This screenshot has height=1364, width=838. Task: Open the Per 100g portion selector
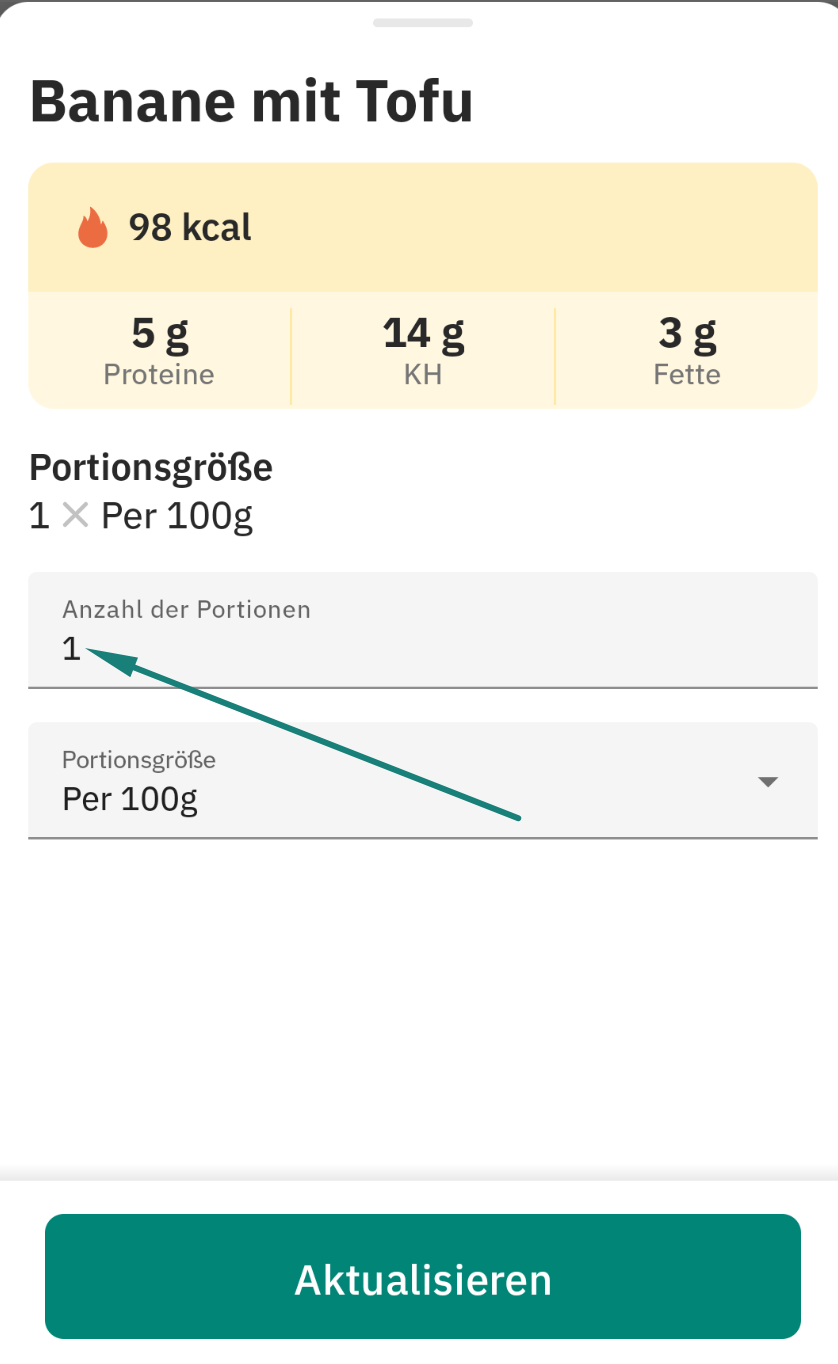(x=423, y=780)
